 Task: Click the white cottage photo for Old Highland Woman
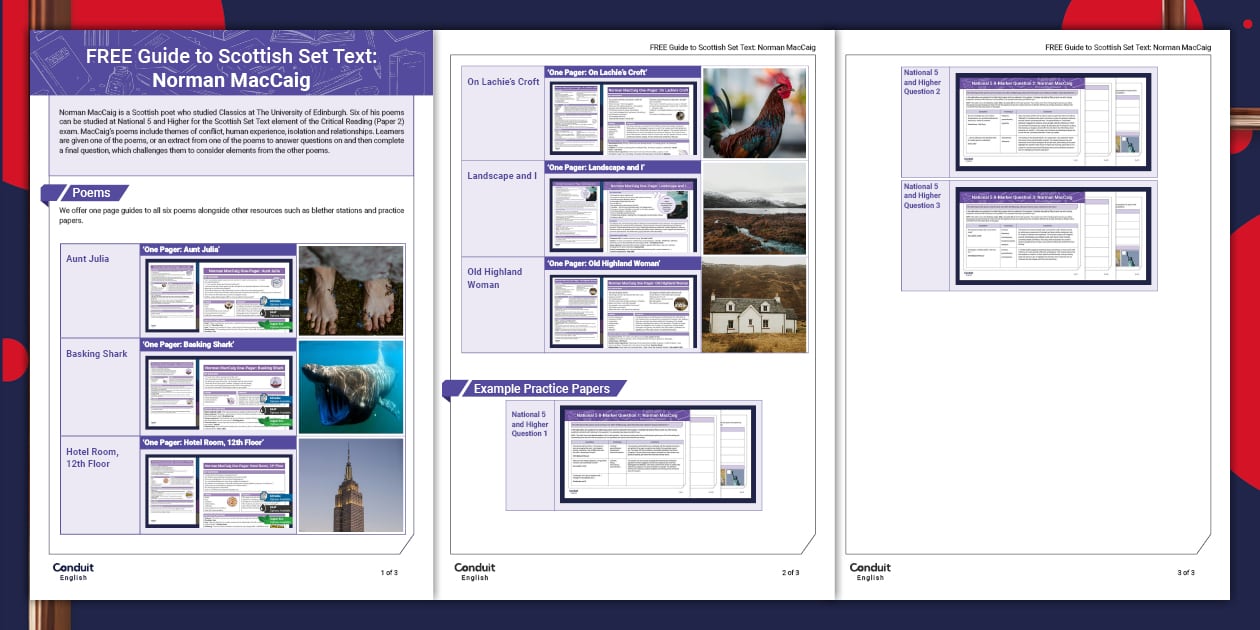(x=754, y=307)
